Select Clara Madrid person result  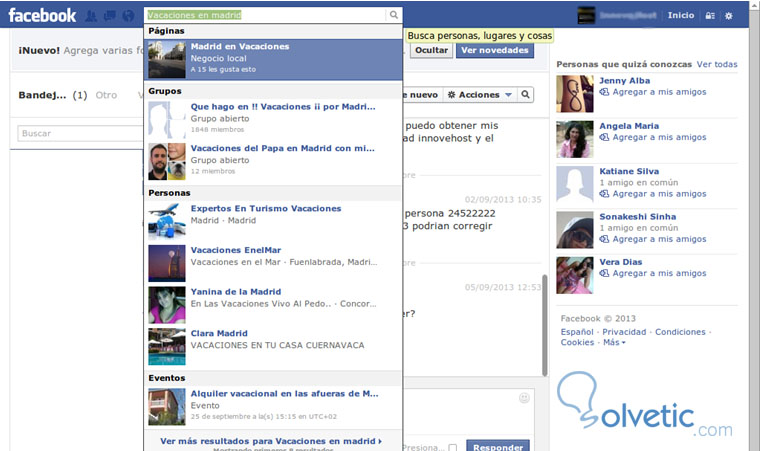pos(273,347)
